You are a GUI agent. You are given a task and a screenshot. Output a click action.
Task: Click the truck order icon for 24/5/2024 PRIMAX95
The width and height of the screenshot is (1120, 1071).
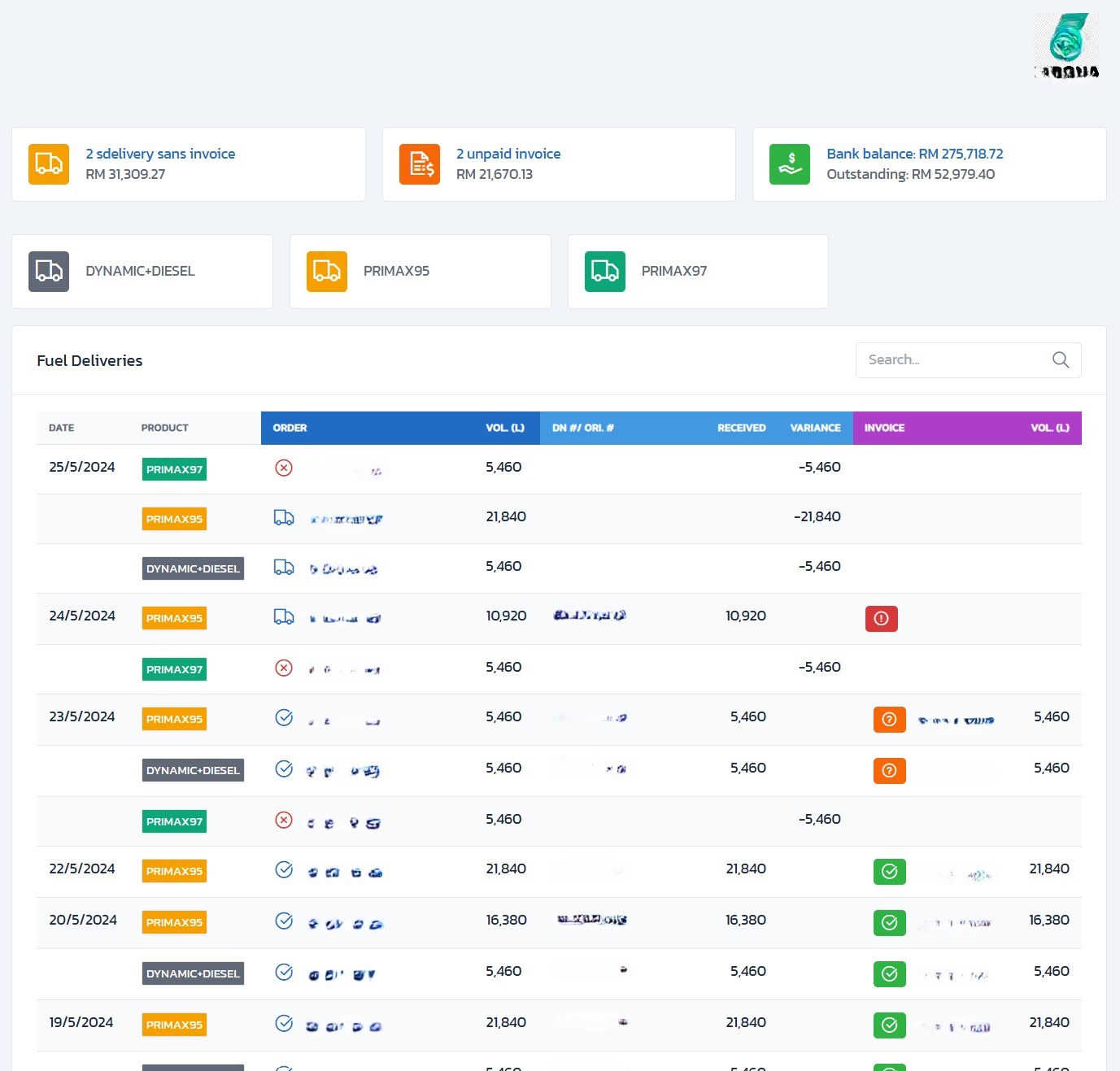tap(284, 617)
